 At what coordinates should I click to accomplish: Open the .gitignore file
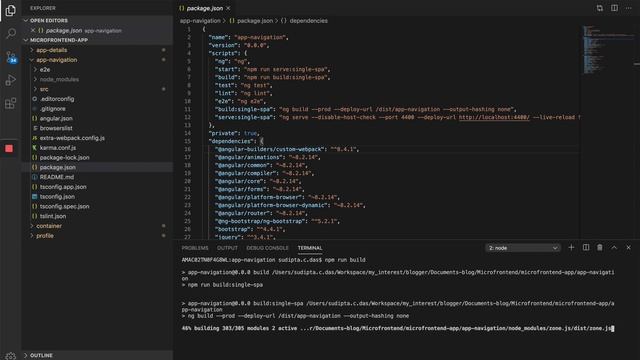53,109
